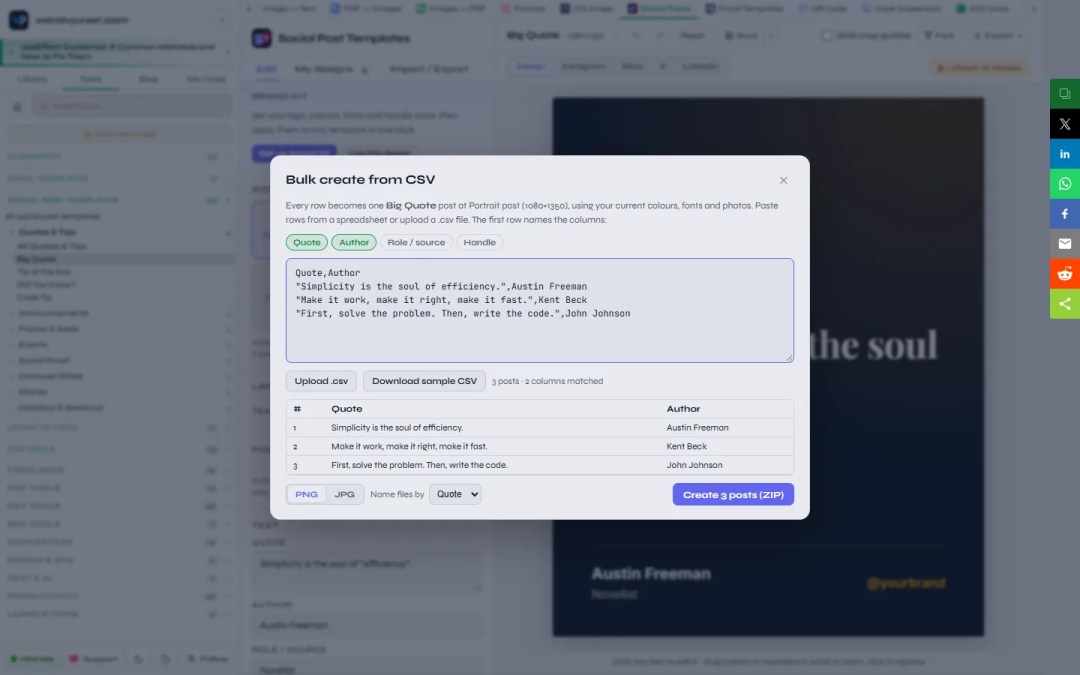Select PNG as the output format
This screenshot has height=675, width=1080.
pyautogui.click(x=307, y=495)
